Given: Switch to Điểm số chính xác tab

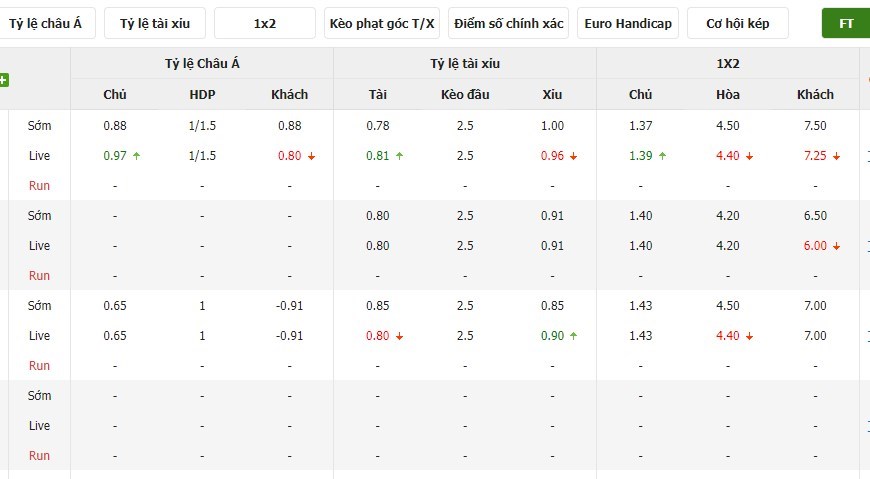Looking at the screenshot, I should click(x=508, y=23).
